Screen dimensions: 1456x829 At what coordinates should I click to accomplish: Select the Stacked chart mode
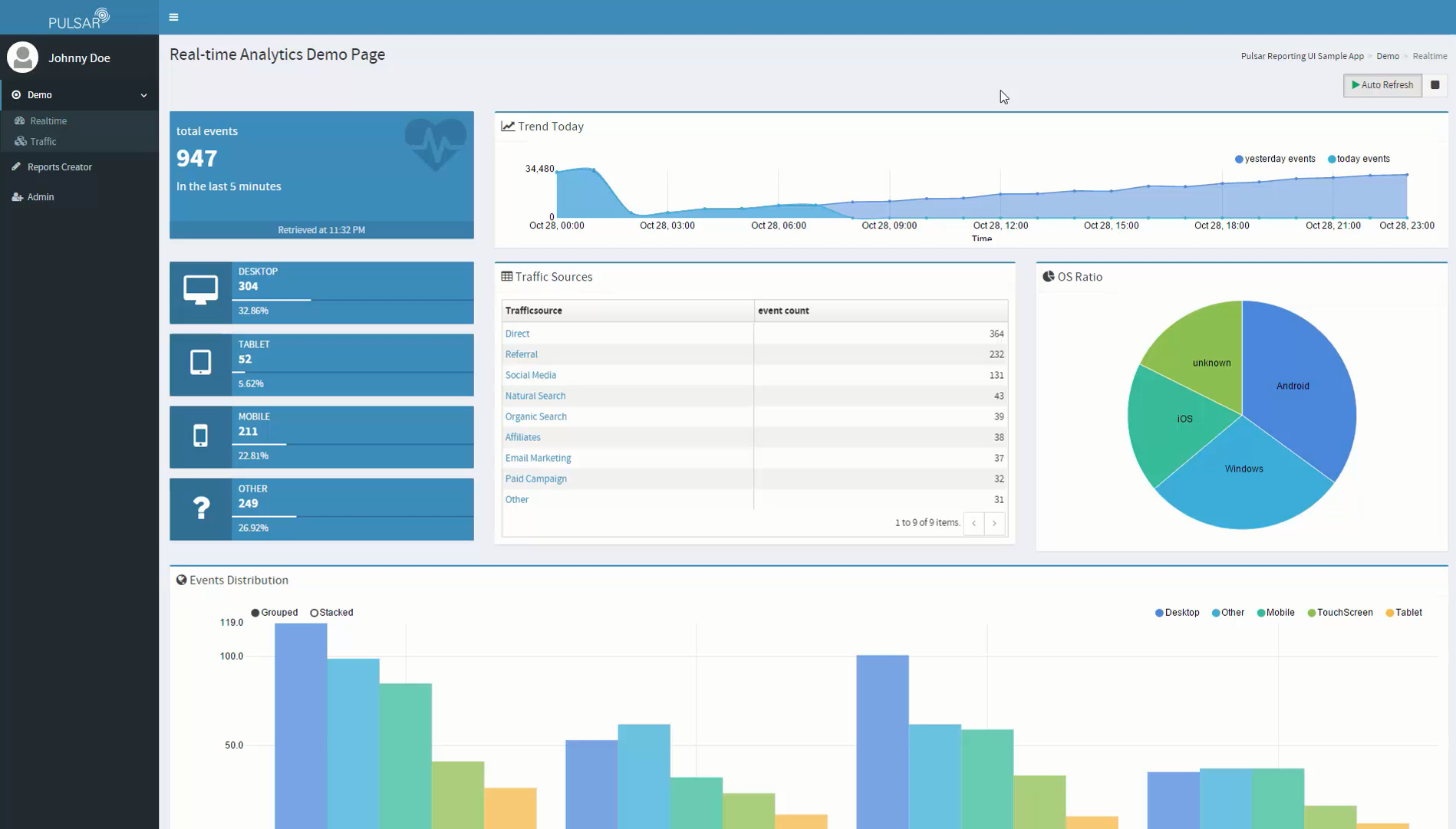pos(331,613)
